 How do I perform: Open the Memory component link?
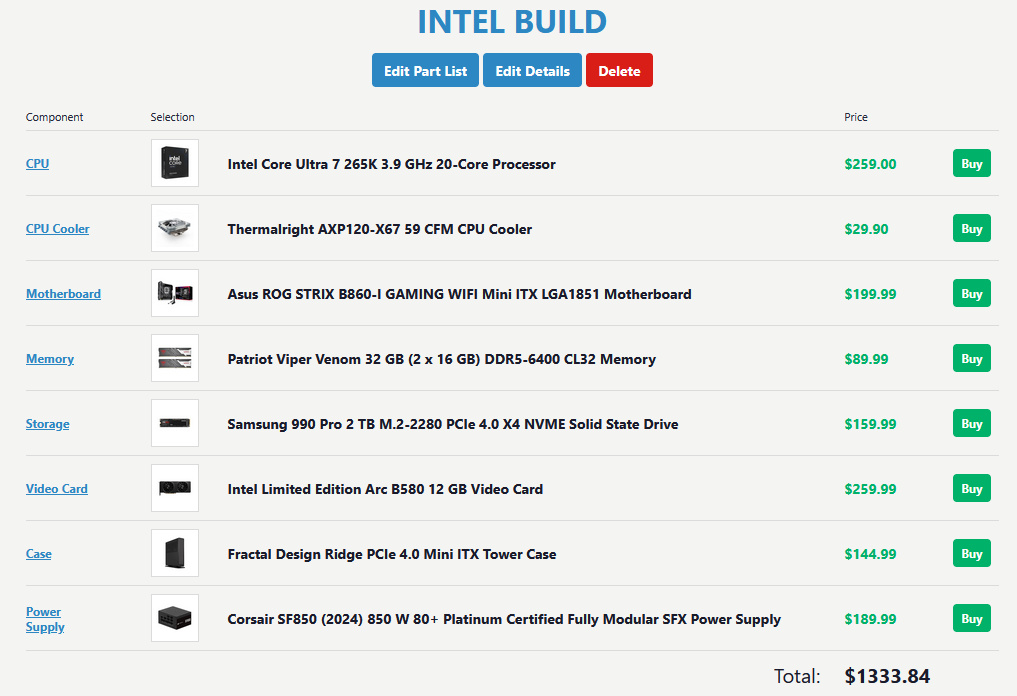(x=50, y=358)
